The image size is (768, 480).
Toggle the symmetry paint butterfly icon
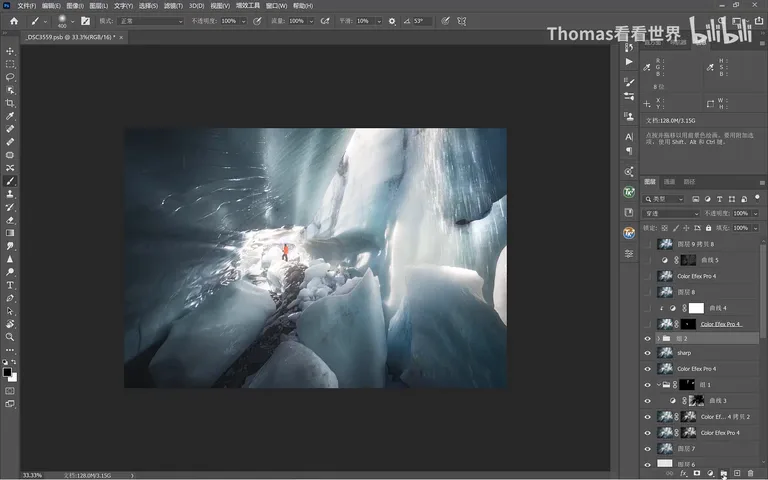(461, 21)
